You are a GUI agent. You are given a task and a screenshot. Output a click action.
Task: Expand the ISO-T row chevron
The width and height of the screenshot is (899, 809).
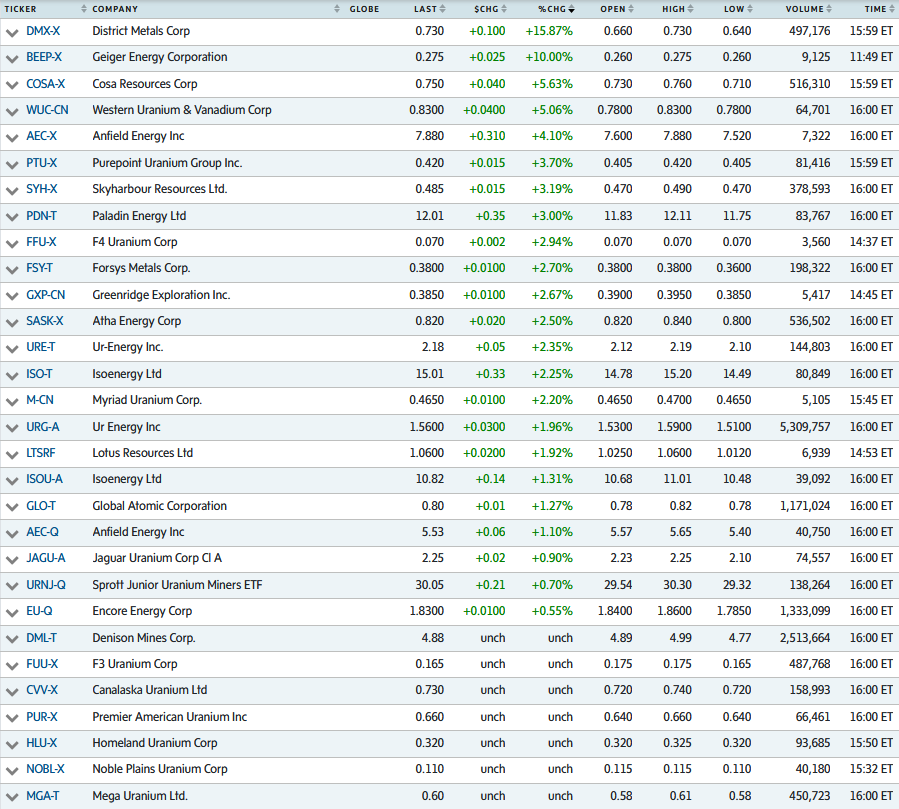[11, 375]
